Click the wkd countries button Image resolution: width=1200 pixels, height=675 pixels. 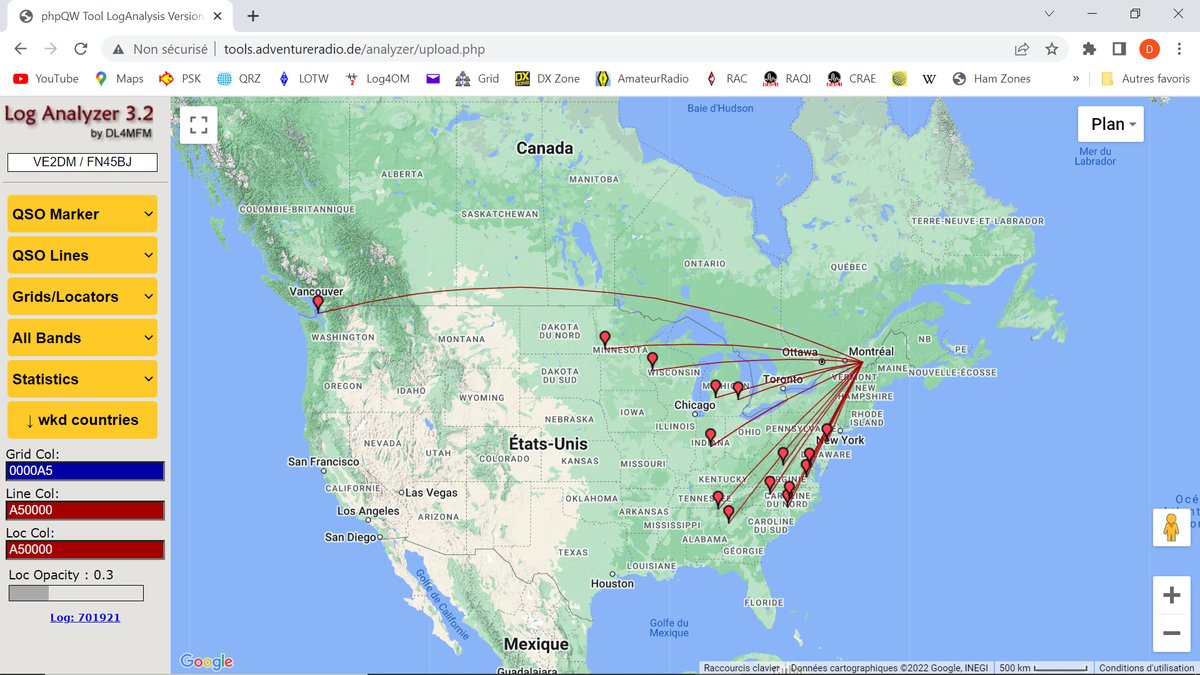[x=82, y=420]
